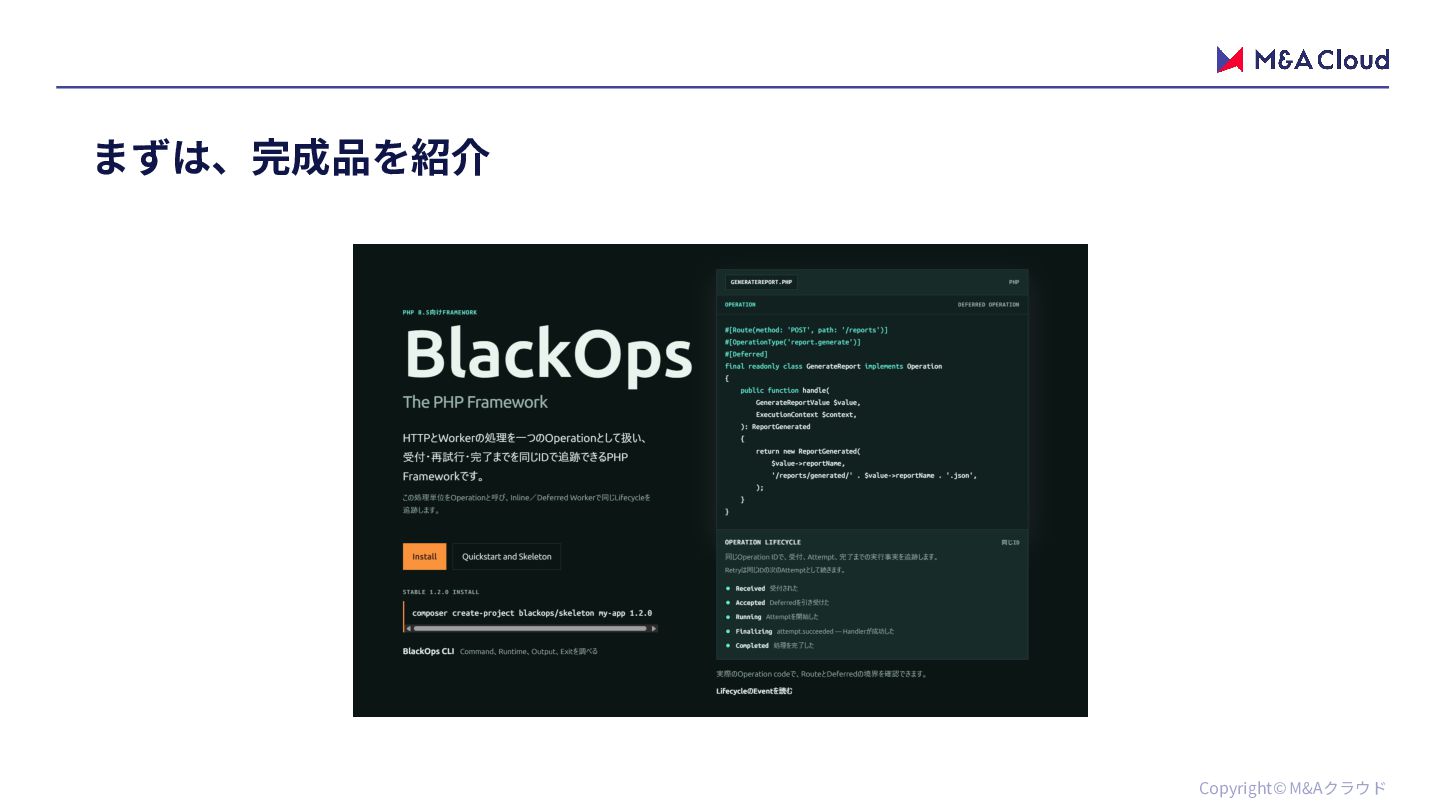
Task: Click "Command、Runtime、Output、Exitを調べる" description text
Action: pos(529,651)
